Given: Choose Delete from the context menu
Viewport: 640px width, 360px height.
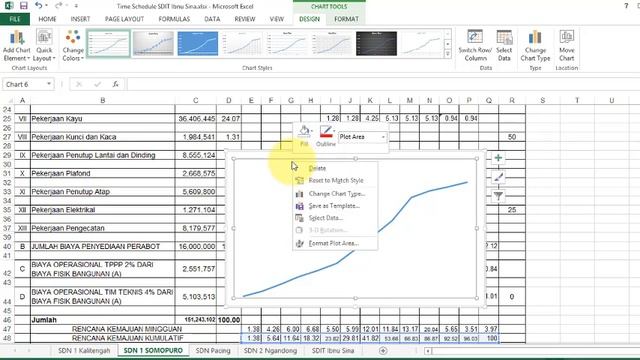Looking at the screenshot, I should click(x=317, y=168).
